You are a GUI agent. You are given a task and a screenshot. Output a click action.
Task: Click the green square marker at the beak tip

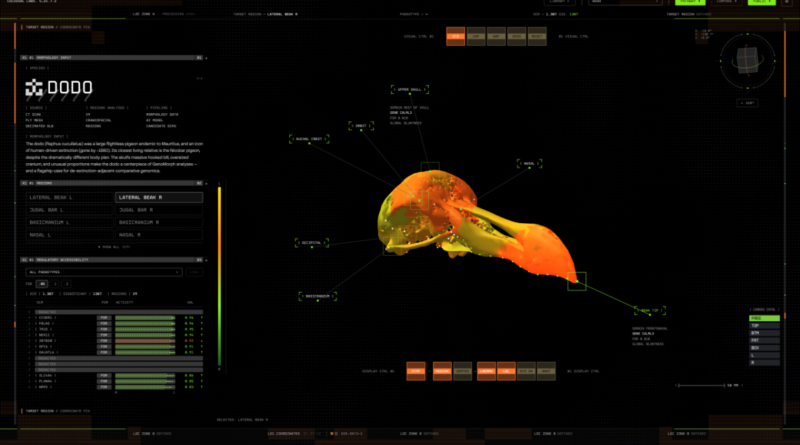(577, 281)
